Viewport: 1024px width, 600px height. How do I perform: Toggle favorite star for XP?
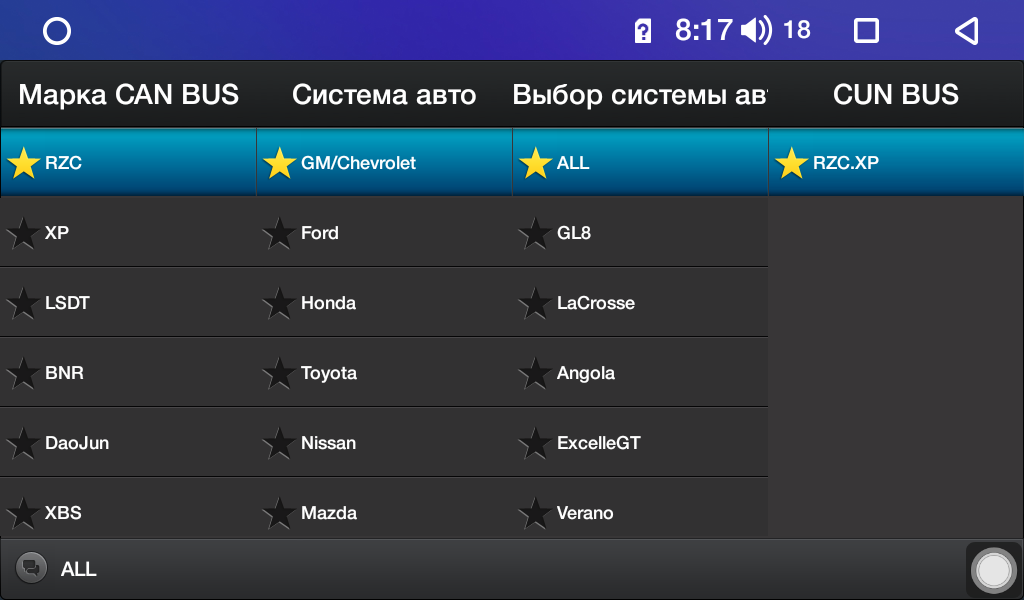point(23,233)
